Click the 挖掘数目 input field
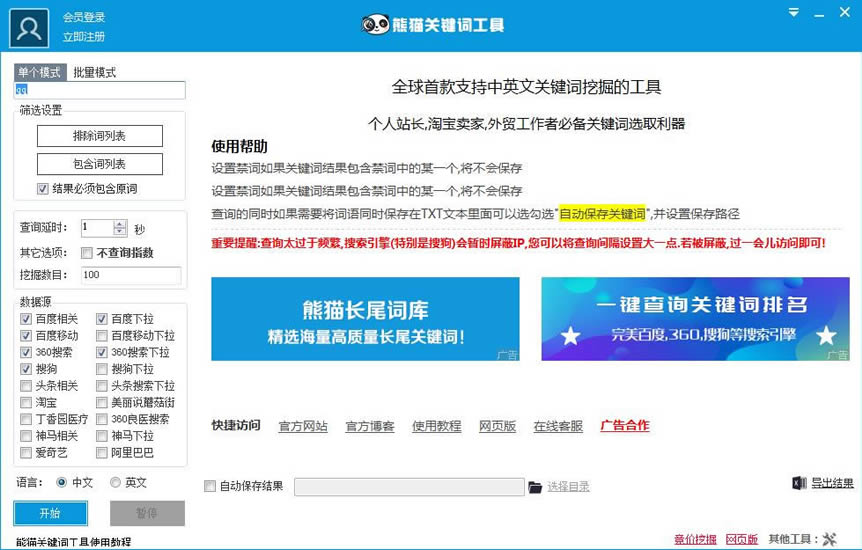 130,275
